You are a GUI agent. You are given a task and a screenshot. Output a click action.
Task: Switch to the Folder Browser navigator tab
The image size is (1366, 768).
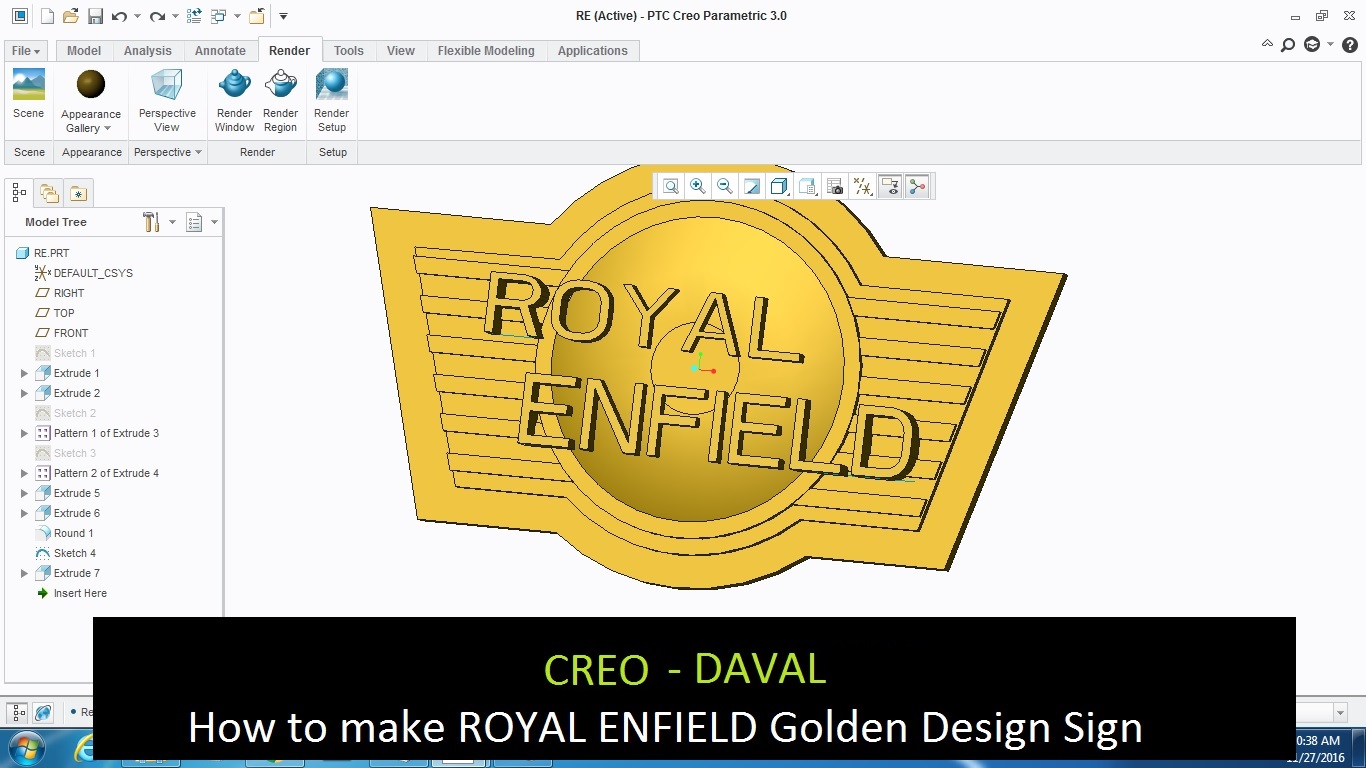(x=49, y=193)
